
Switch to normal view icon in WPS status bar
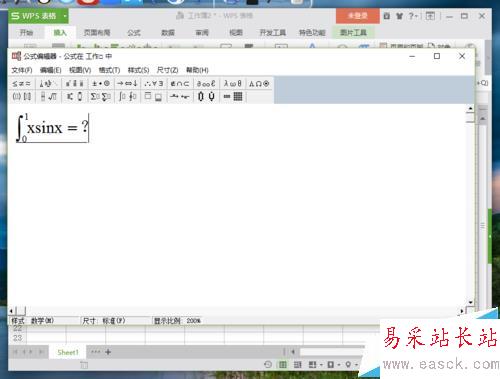point(283,365)
